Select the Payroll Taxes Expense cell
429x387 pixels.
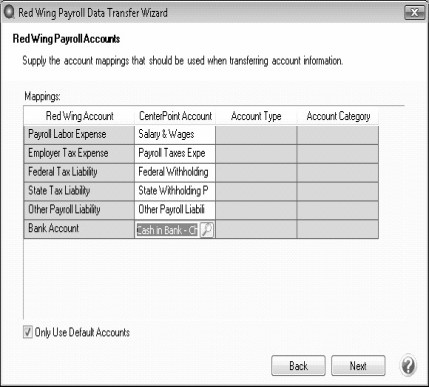[175, 154]
